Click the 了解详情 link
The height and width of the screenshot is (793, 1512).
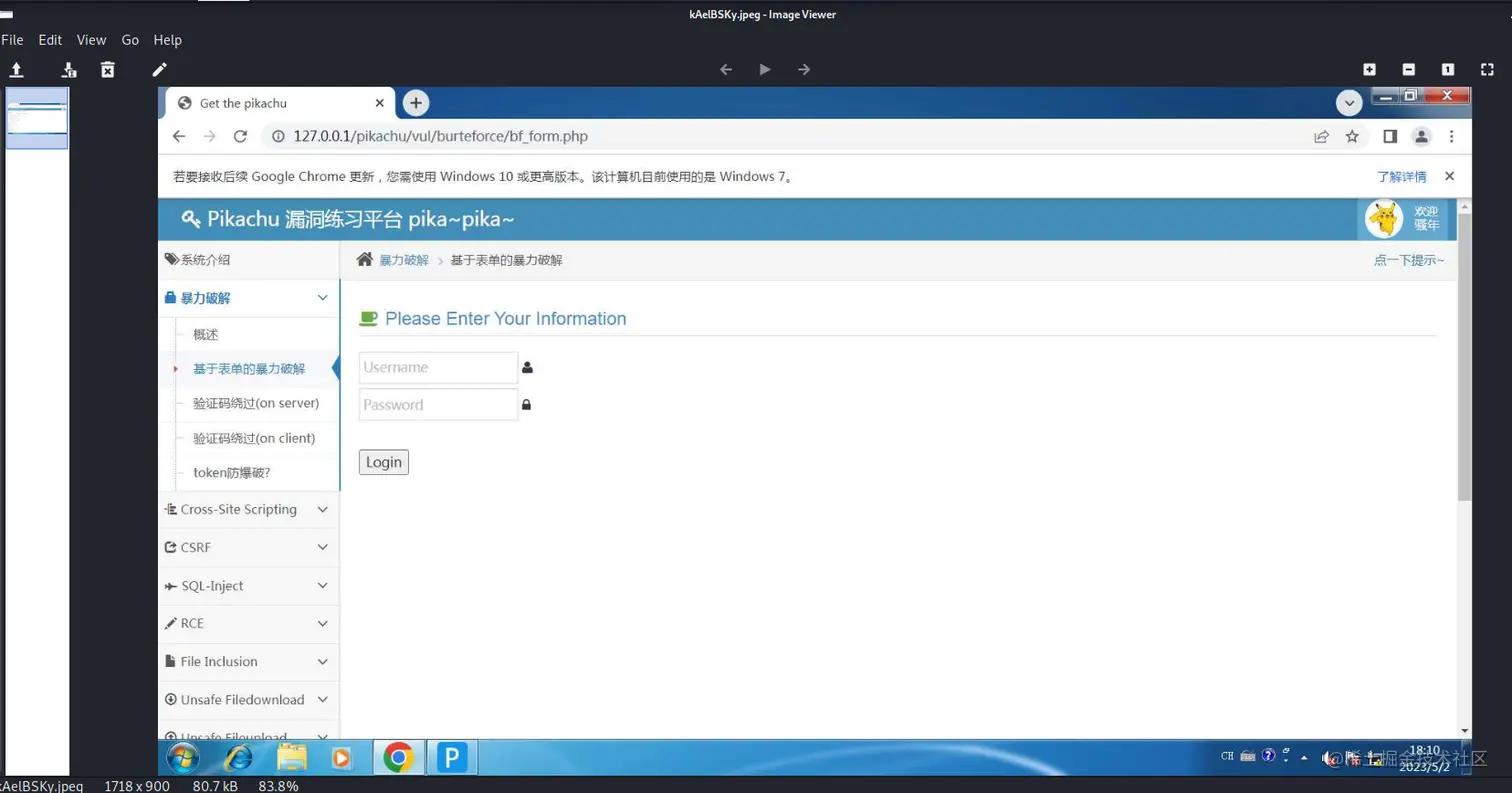1401,176
